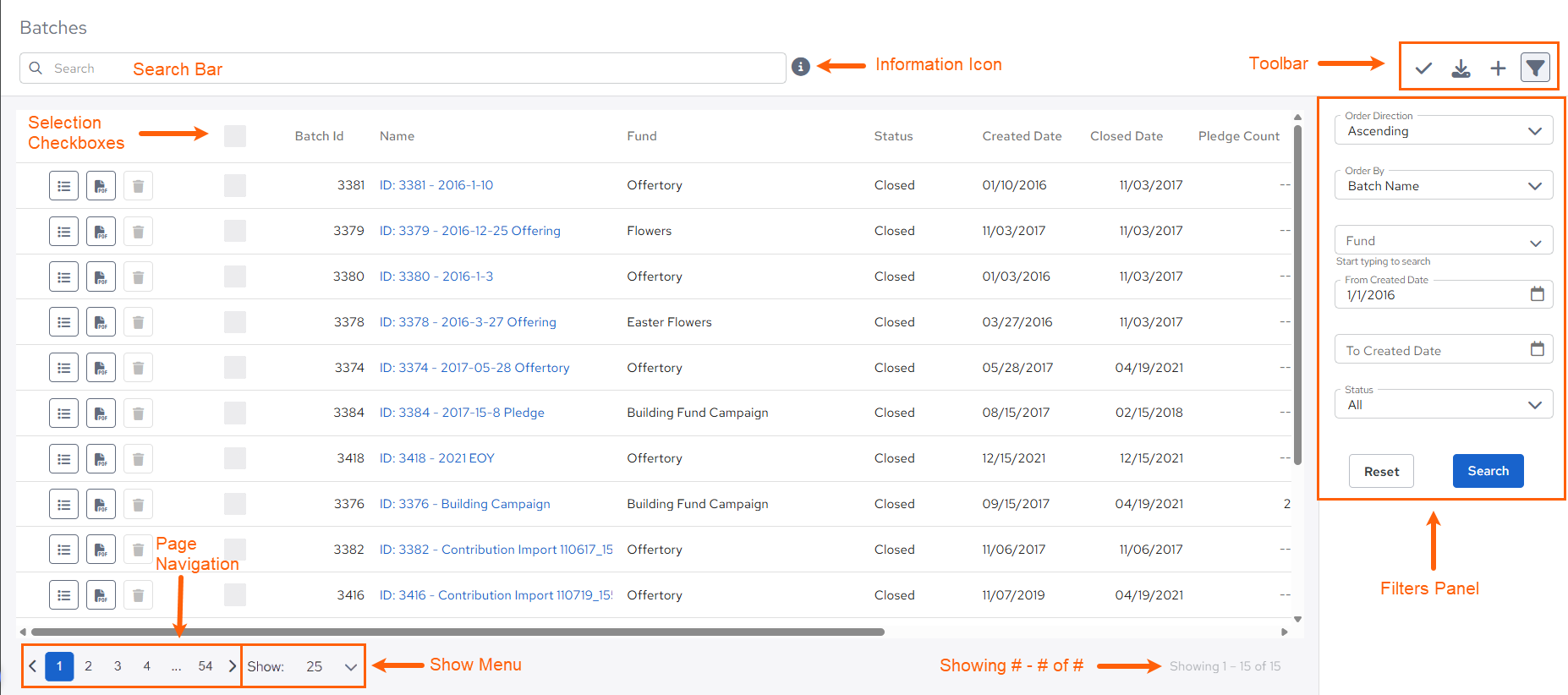Open batch link ID: 3418 - 2021 EOY

[437, 458]
